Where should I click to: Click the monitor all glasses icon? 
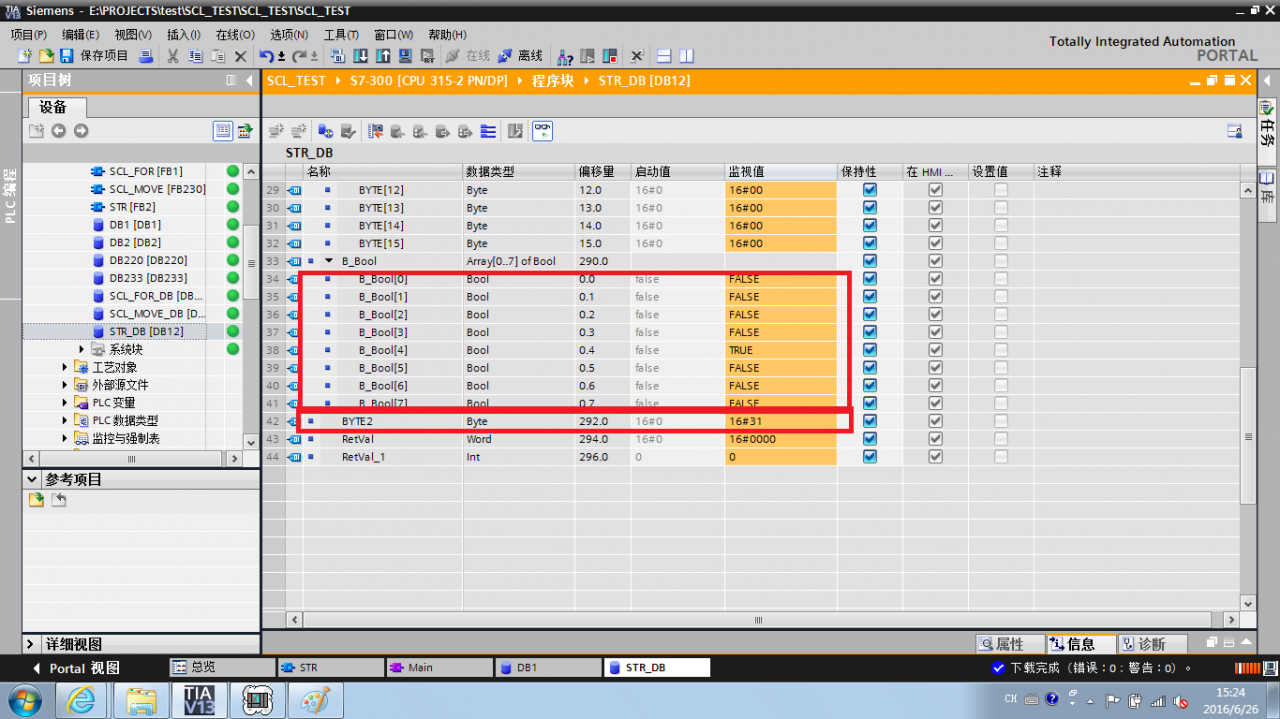click(542, 130)
